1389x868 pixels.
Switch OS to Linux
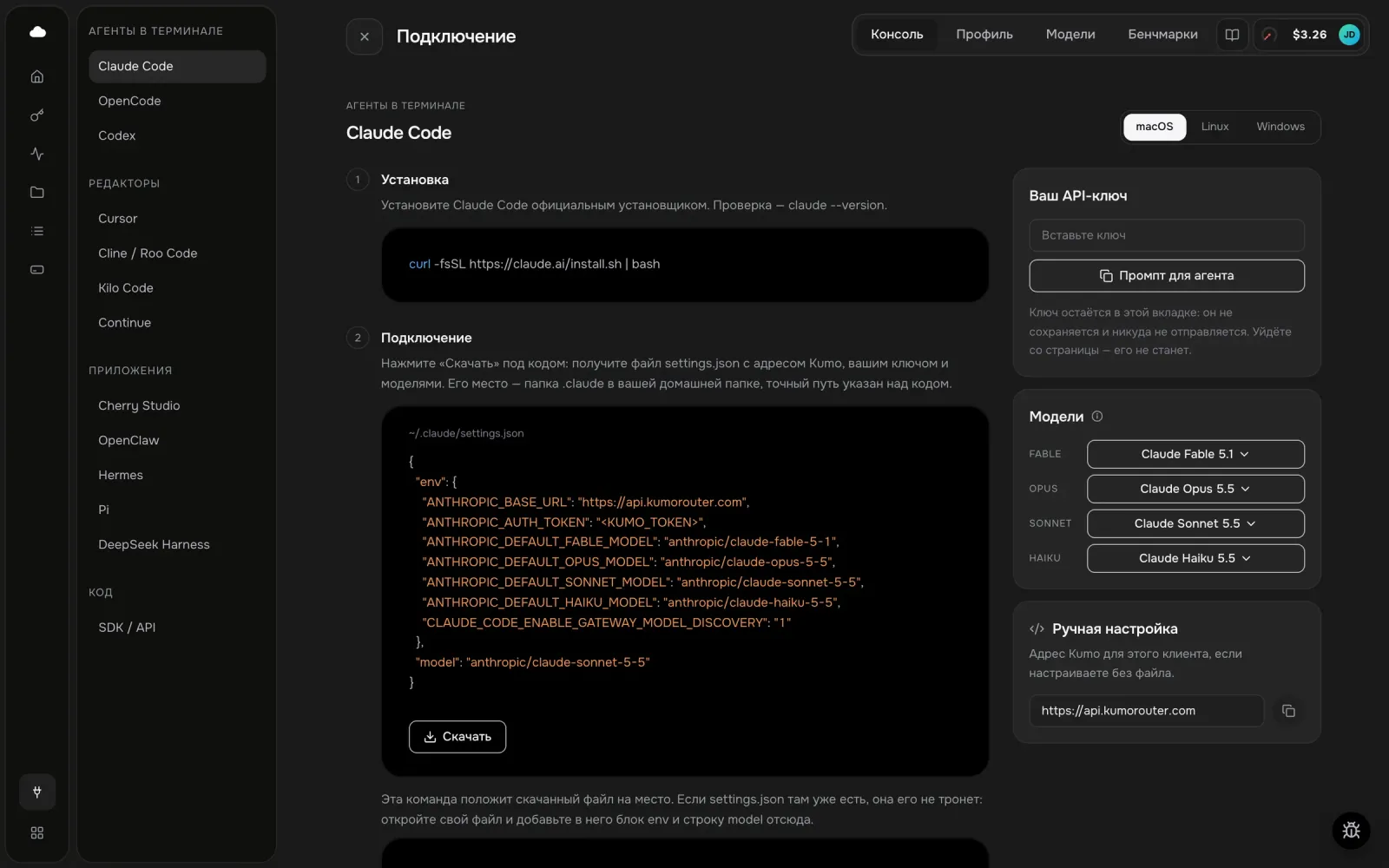[x=1215, y=127]
